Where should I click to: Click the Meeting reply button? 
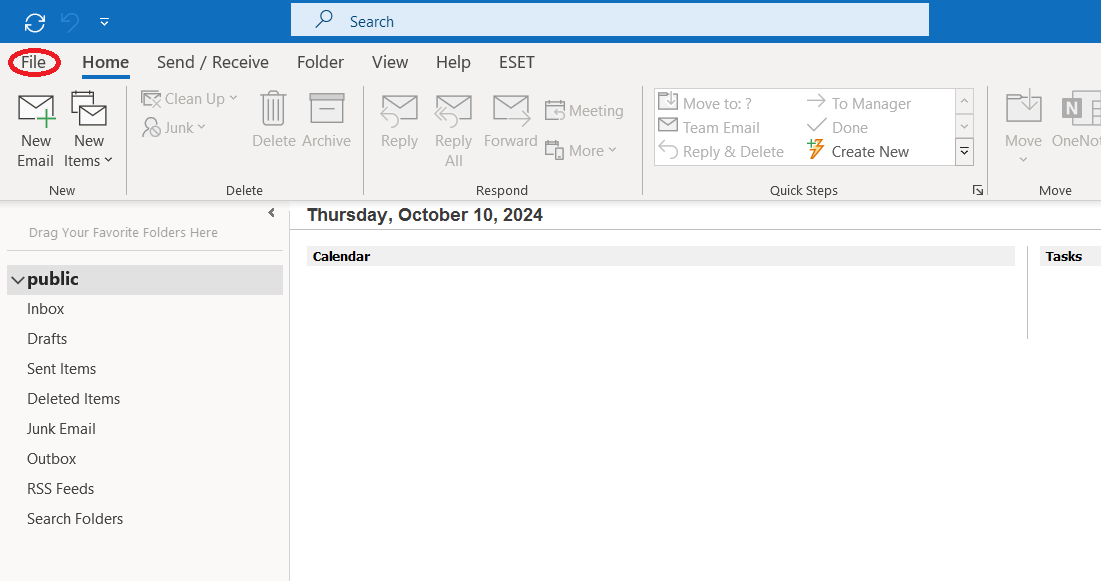[584, 111]
